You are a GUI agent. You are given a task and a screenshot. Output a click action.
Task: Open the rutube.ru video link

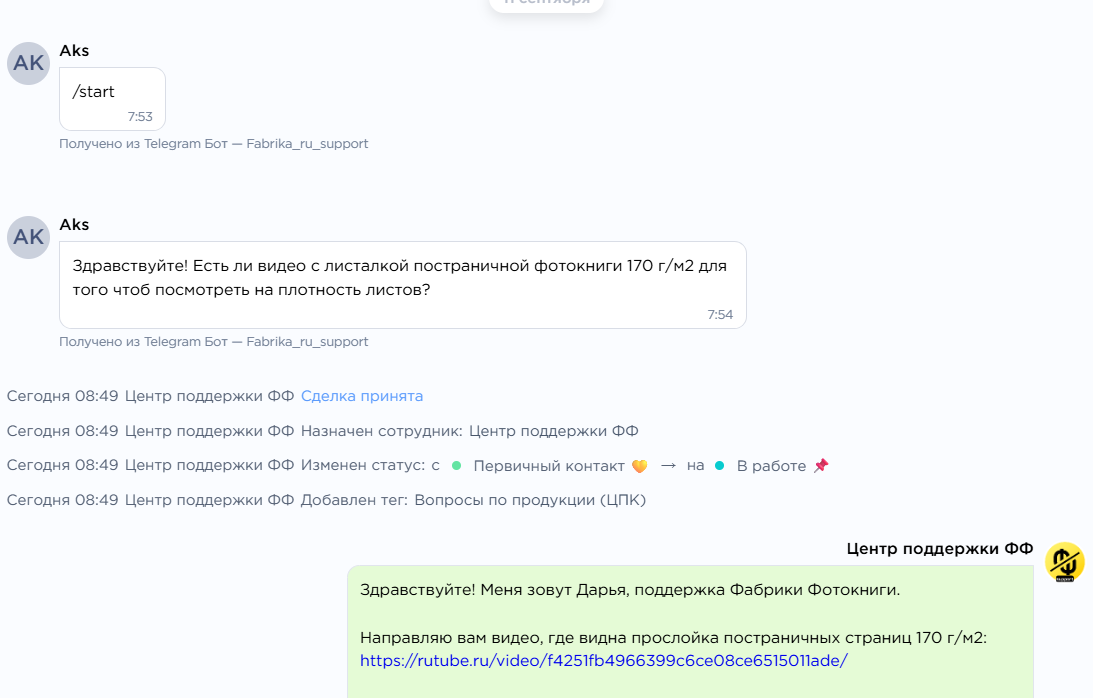pyautogui.click(x=604, y=660)
